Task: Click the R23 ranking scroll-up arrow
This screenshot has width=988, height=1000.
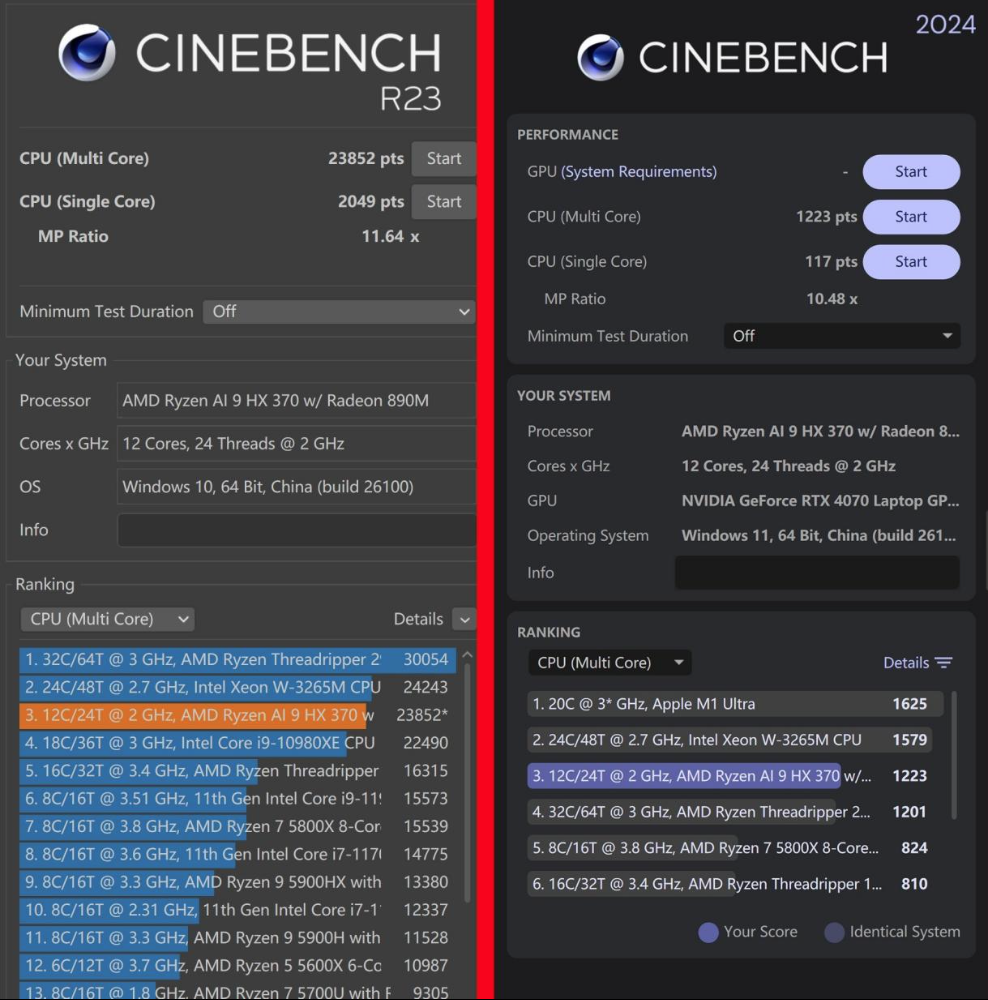Action: click(x=467, y=655)
